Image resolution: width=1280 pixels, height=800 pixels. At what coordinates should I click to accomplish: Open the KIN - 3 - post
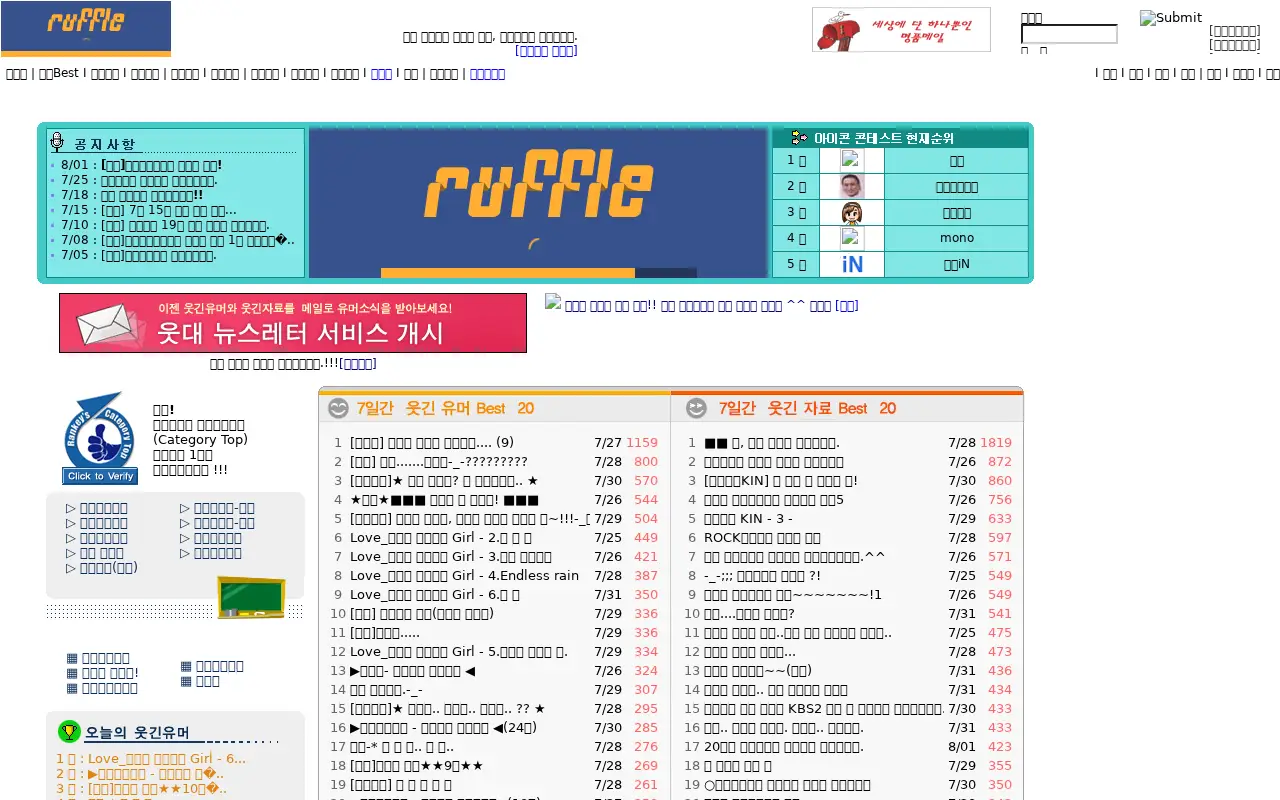(x=748, y=518)
